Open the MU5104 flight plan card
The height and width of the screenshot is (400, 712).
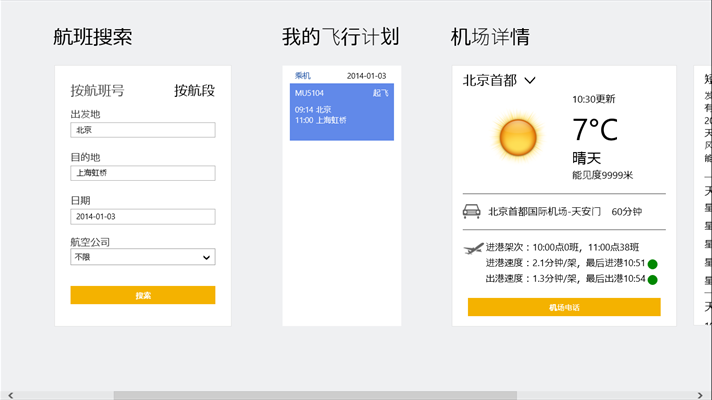[342, 112]
